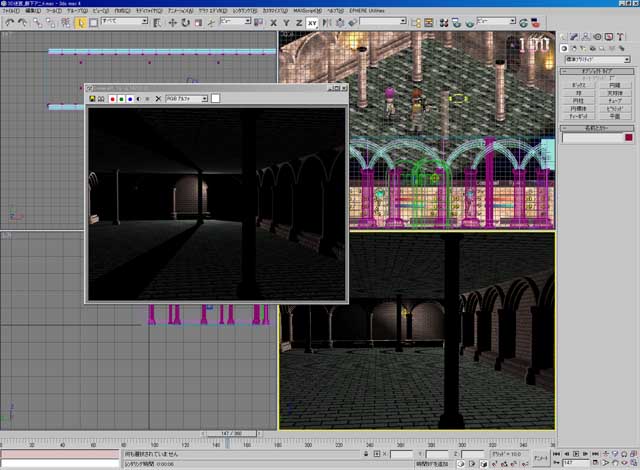Restrict transform to Y axis
The width and height of the screenshot is (640, 470).
tap(286, 23)
